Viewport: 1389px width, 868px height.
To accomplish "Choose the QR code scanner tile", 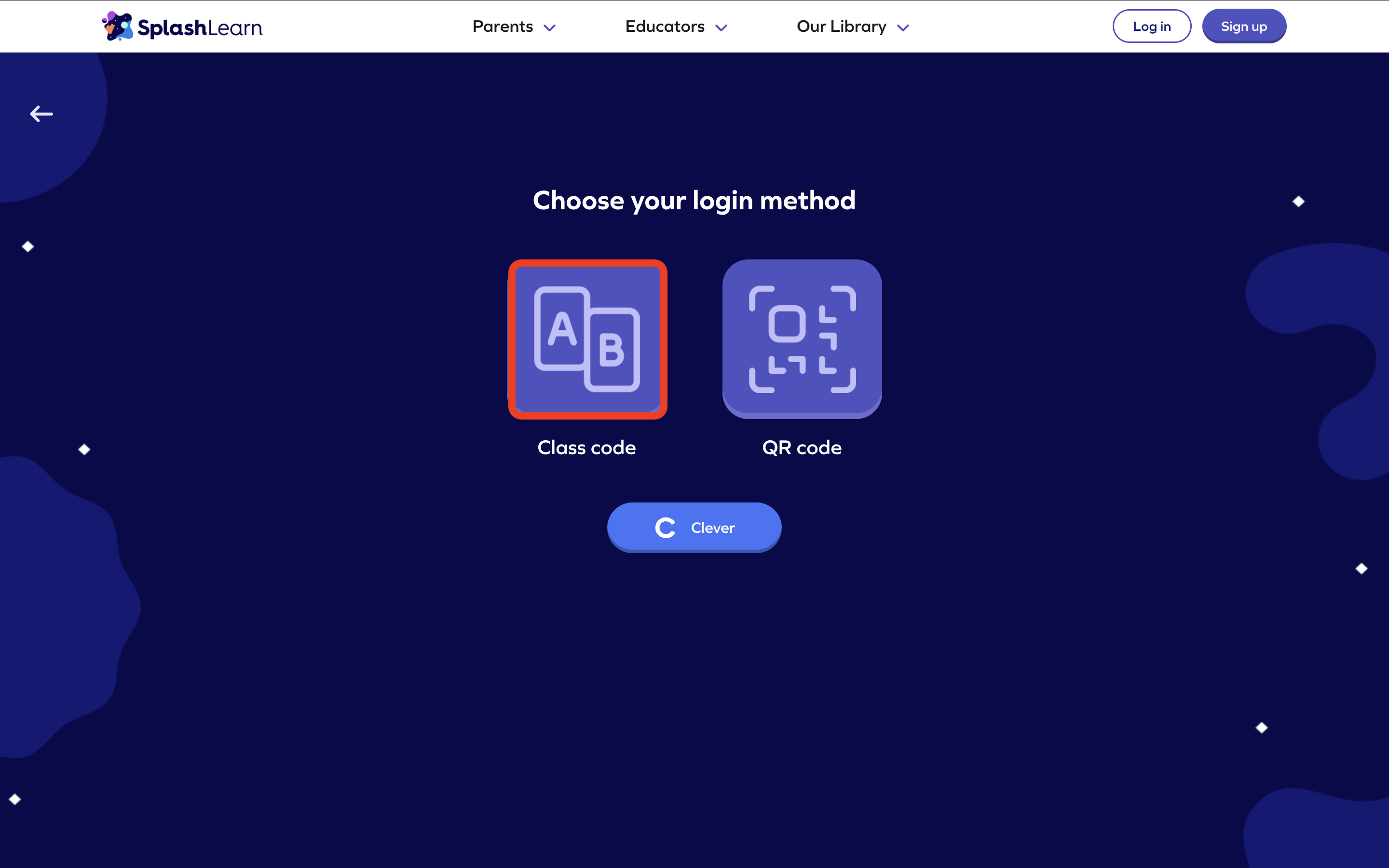I will click(802, 339).
